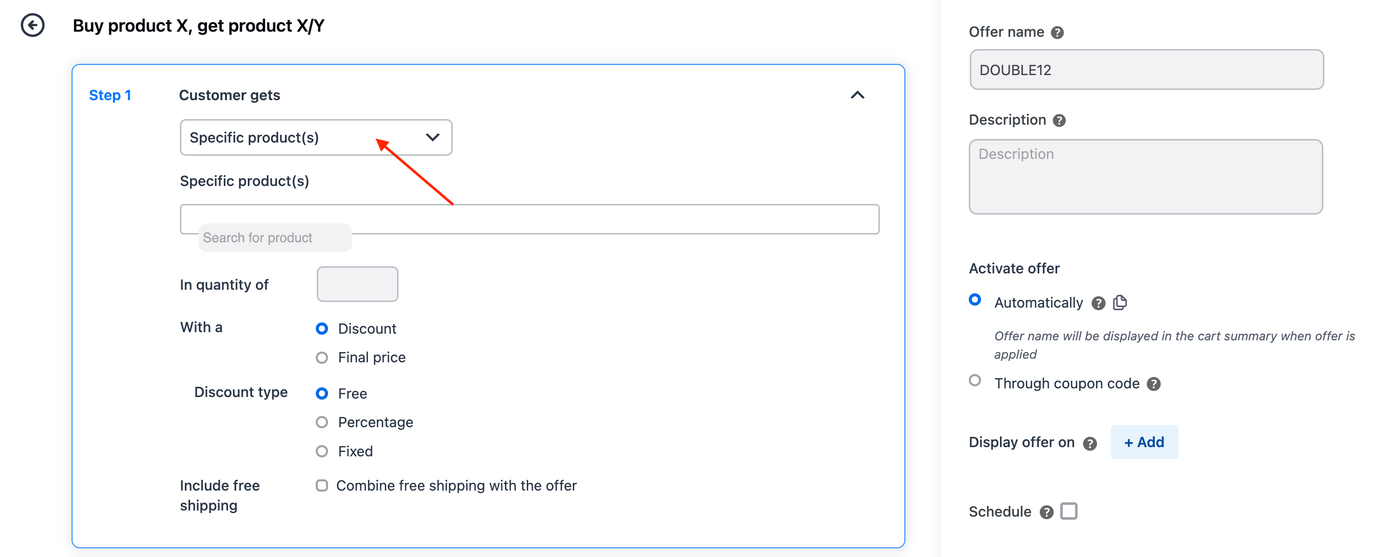
Task: Click the + Add button
Action: tap(1144, 442)
